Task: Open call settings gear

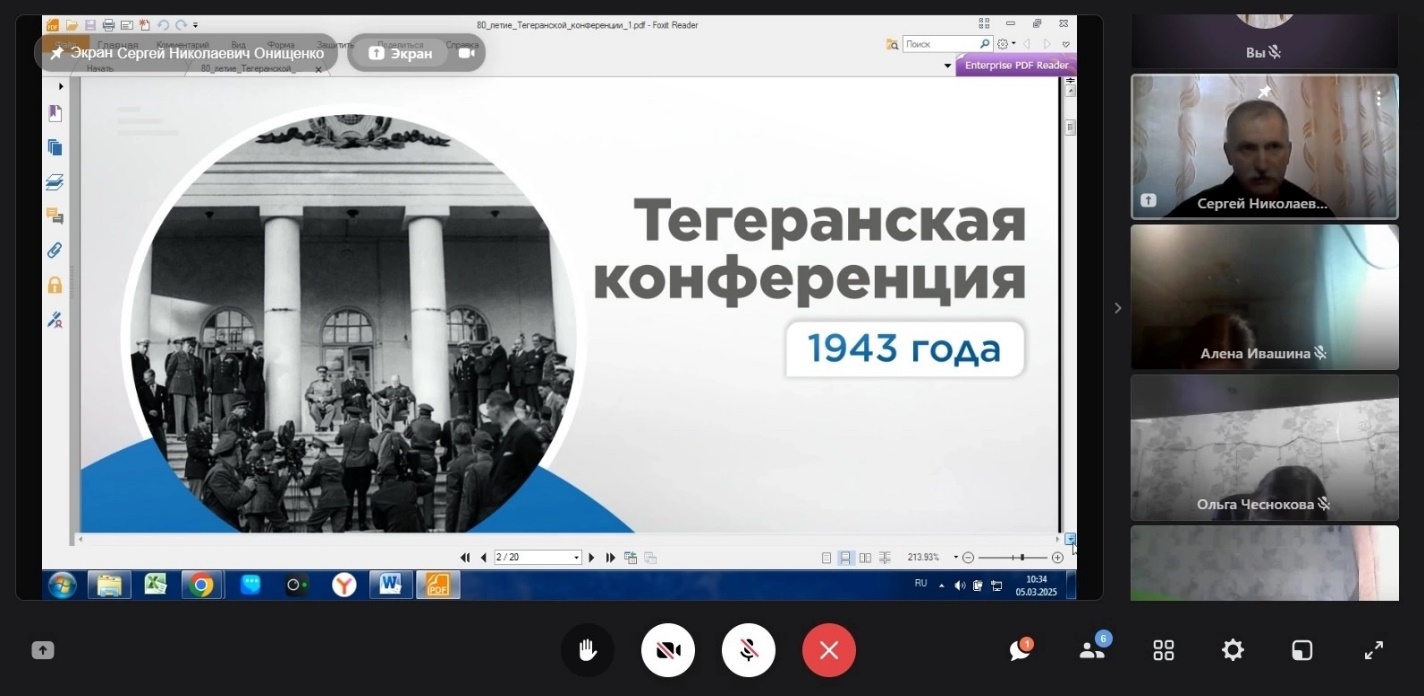Action: click(x=1233, y=651)
